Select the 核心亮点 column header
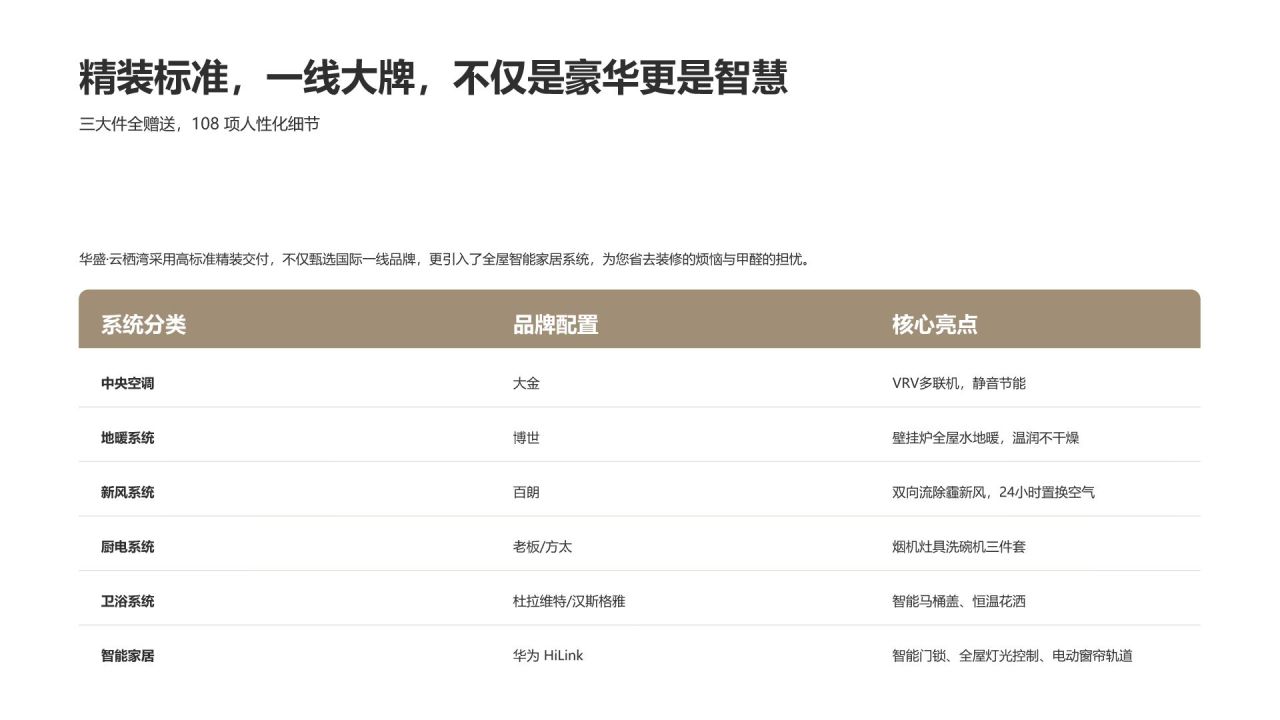The image size is (1280, 720). (934, 325)
